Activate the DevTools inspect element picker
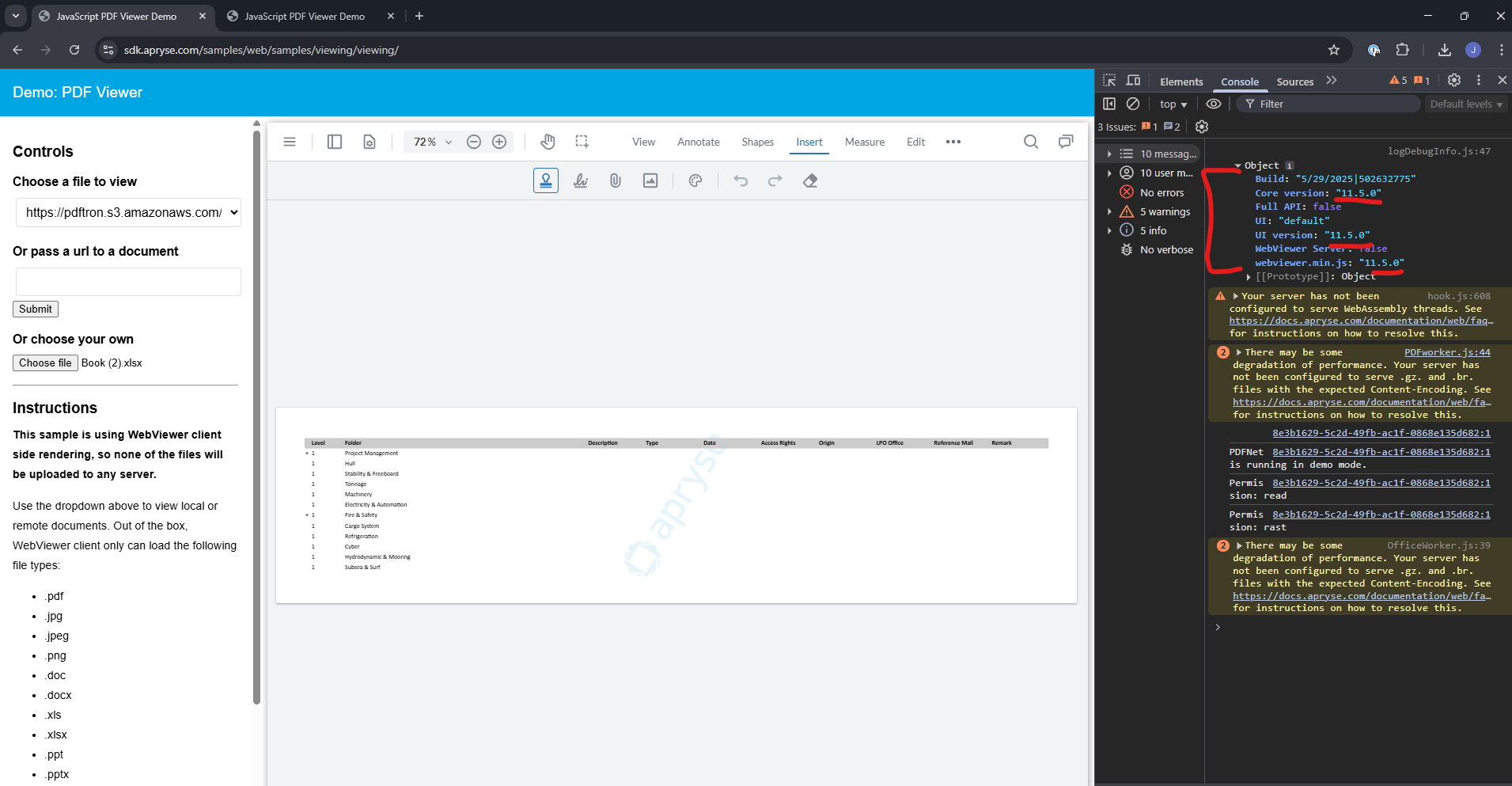This screenshot has width=1512, height=786. (1109, 81)
